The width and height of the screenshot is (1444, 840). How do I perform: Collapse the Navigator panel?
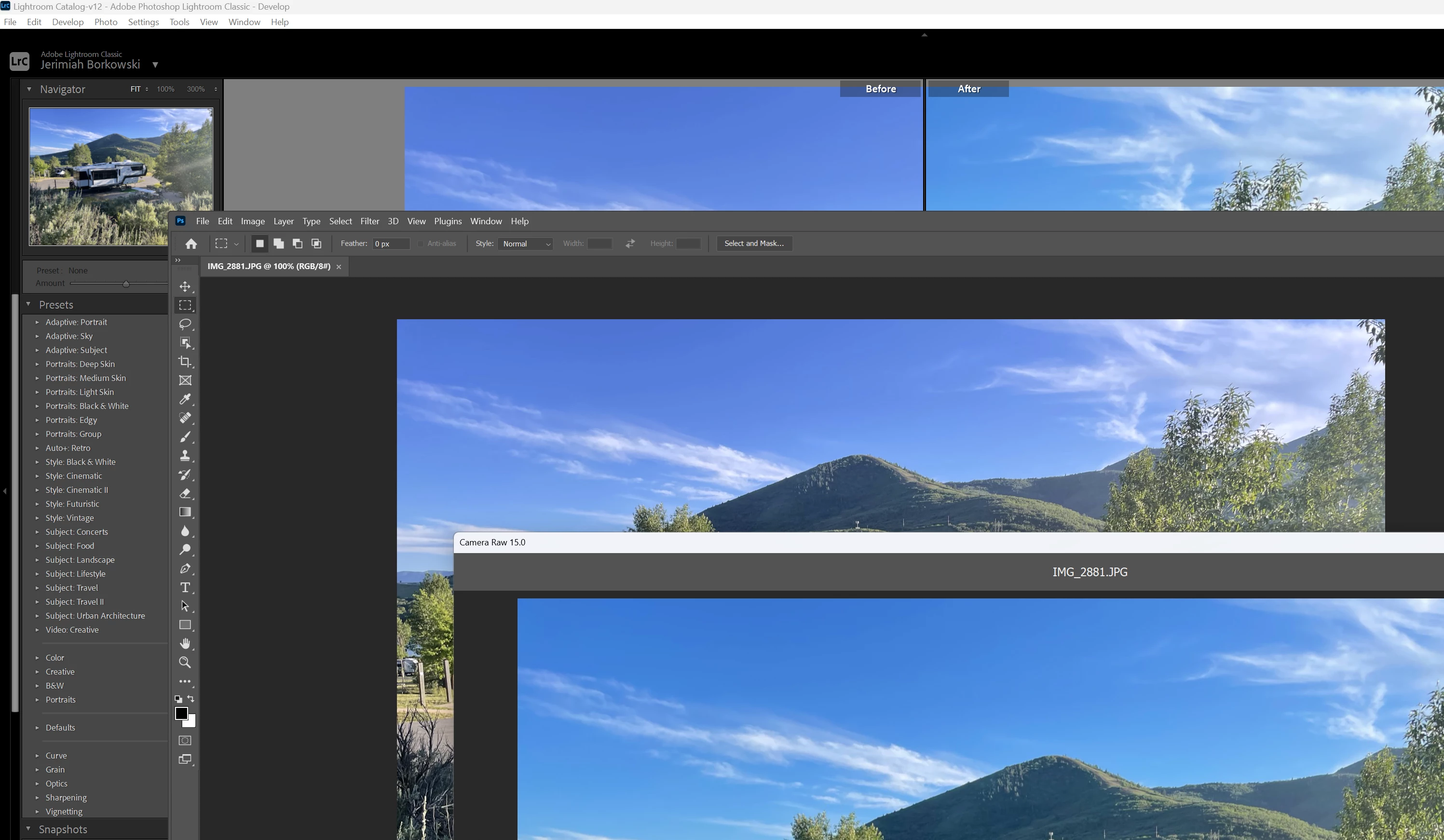coord(29,89)
